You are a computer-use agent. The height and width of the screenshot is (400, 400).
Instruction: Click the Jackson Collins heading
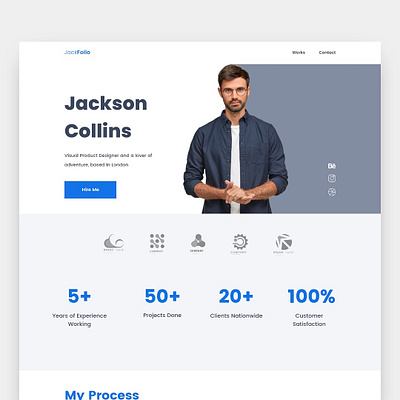106,117
